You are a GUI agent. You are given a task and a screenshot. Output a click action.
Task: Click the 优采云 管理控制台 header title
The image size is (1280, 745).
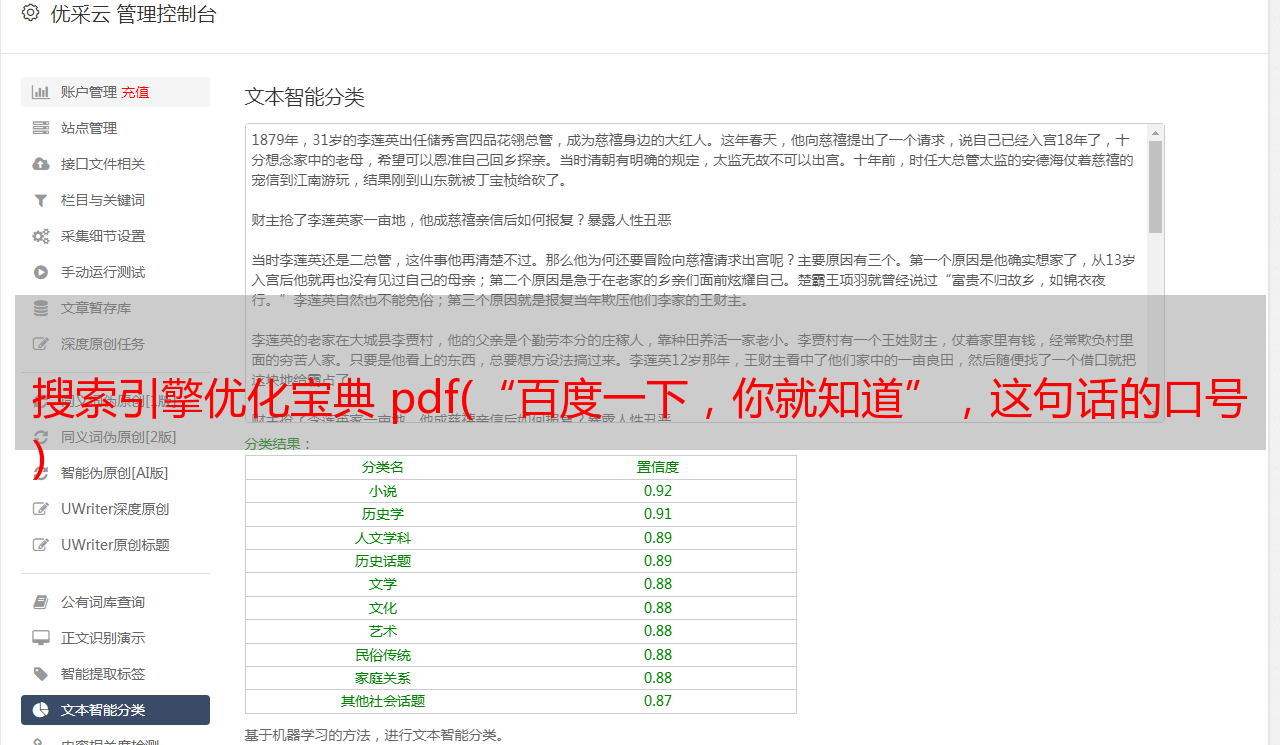(133, 14)
